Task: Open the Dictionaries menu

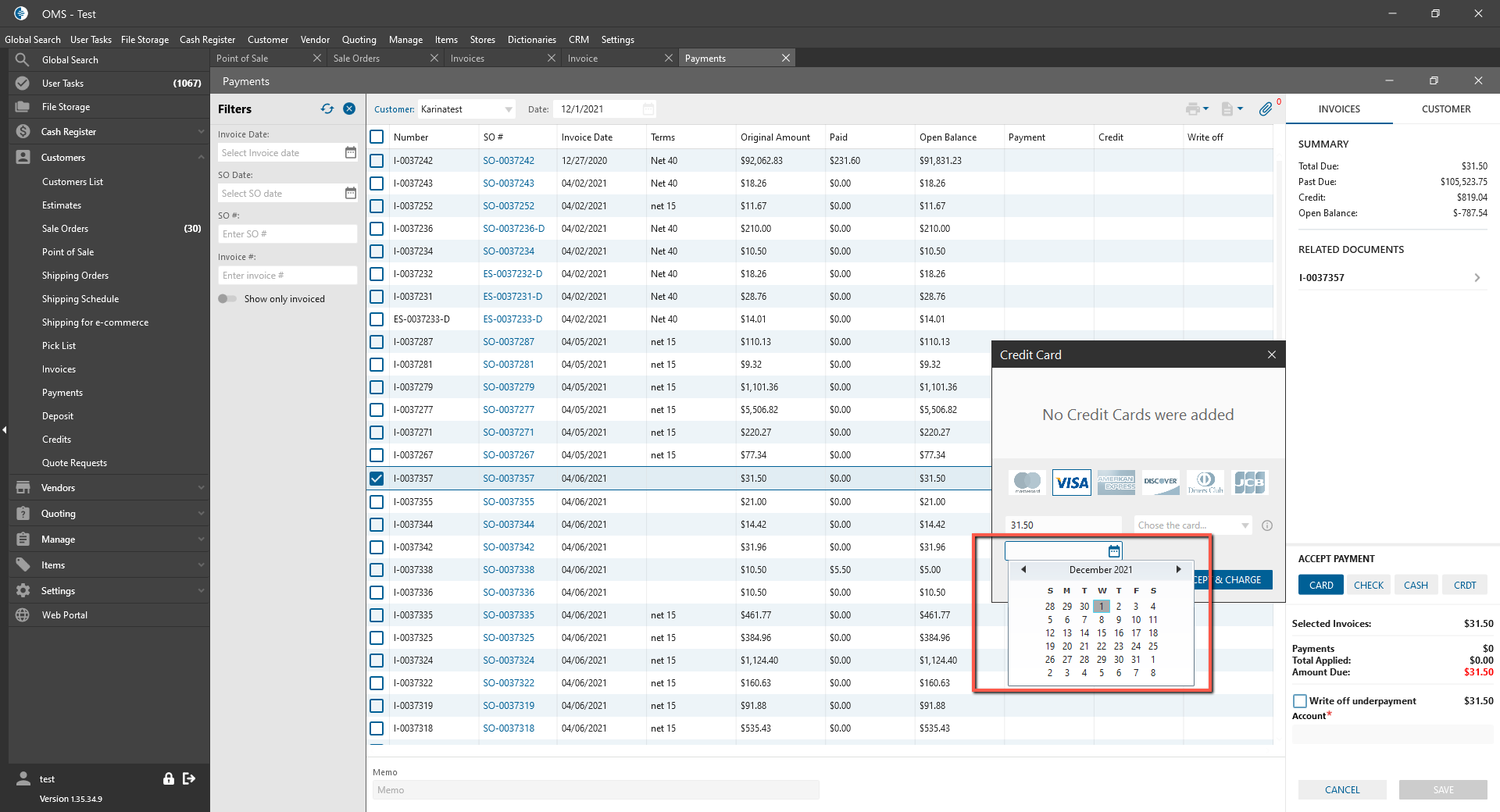Action: point(531,39)
